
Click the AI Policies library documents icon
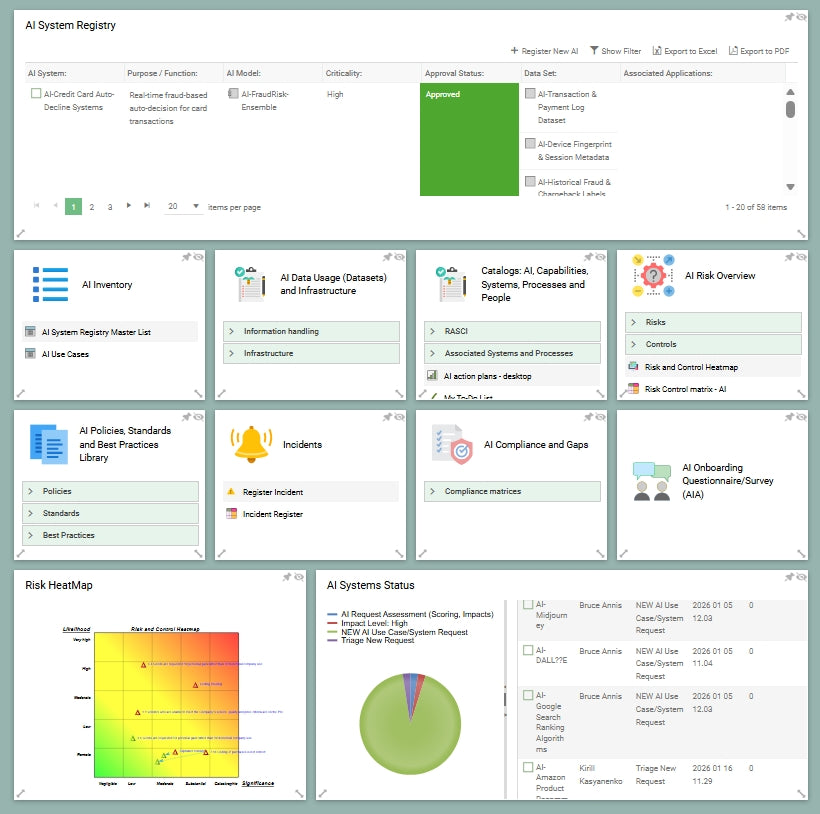pos(48,444)
